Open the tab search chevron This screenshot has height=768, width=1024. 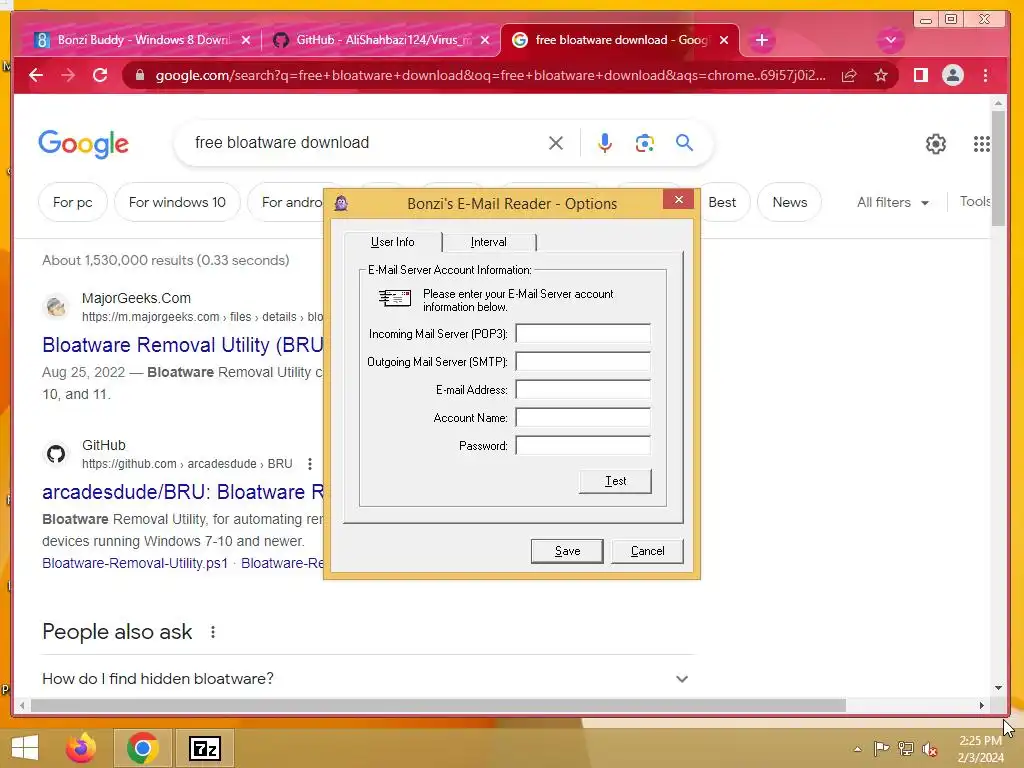[x=890, y=40]
